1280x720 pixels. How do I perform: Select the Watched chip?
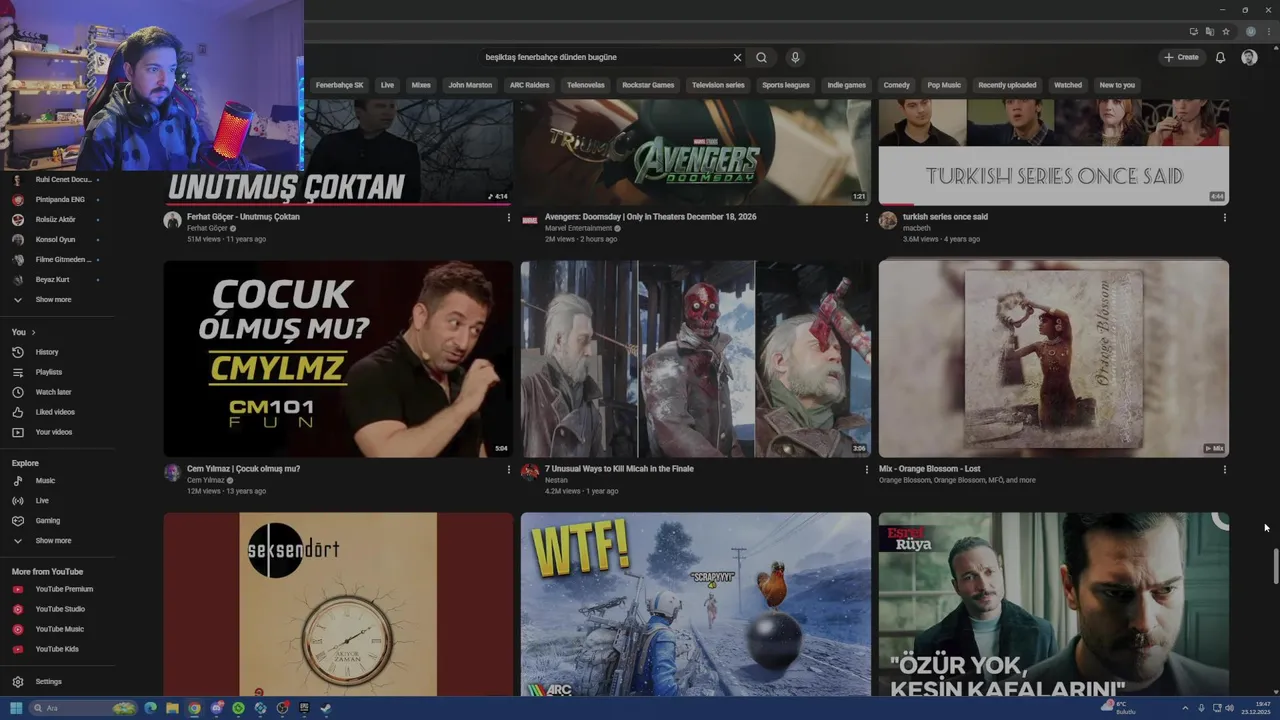pyautogui.click(x=1068, y=85)
